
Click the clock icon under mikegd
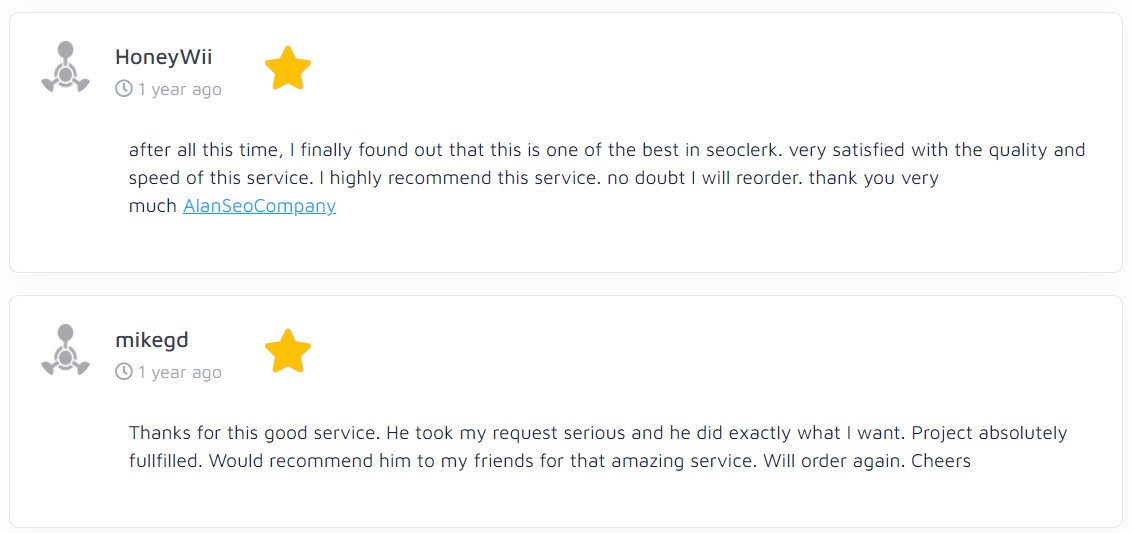point(124,372)
